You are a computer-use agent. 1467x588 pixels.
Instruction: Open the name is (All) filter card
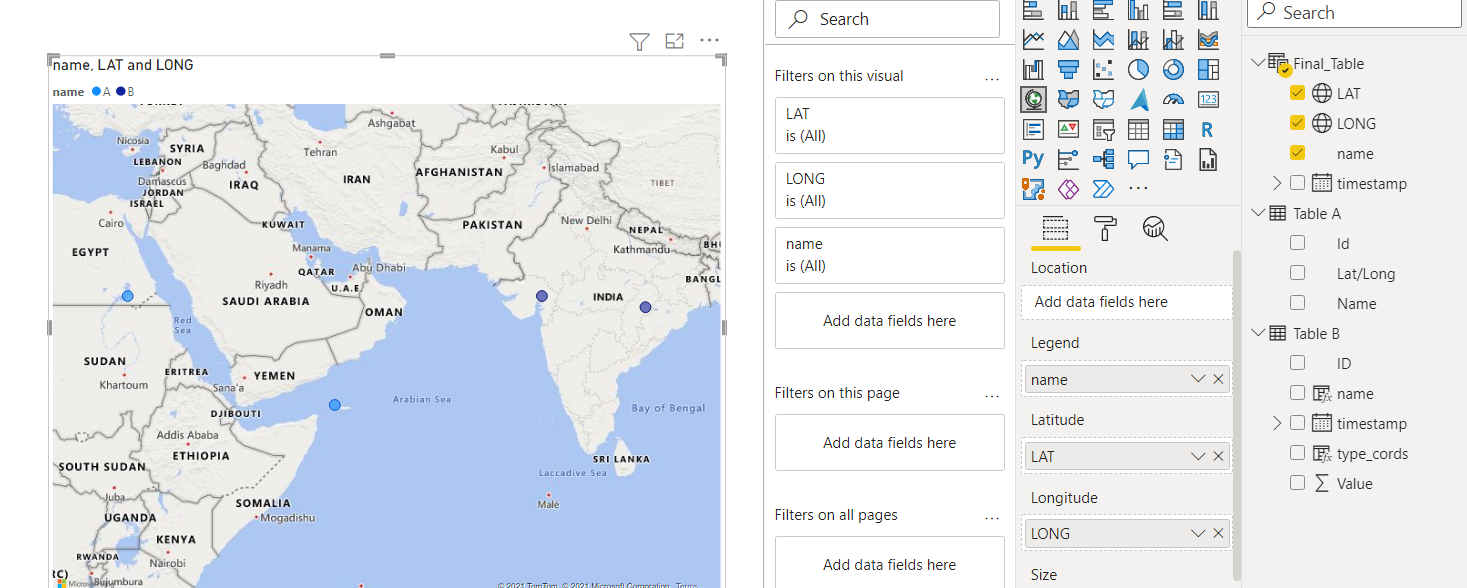coord(889,255)
